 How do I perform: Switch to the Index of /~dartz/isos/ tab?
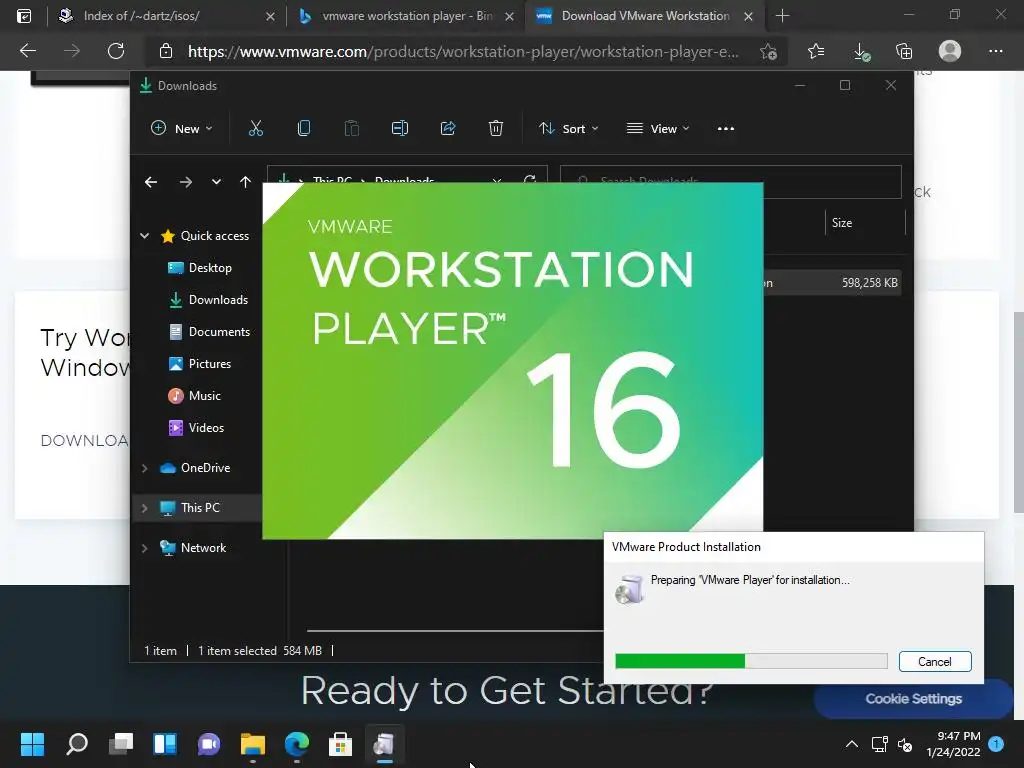(x=166, y=16)
